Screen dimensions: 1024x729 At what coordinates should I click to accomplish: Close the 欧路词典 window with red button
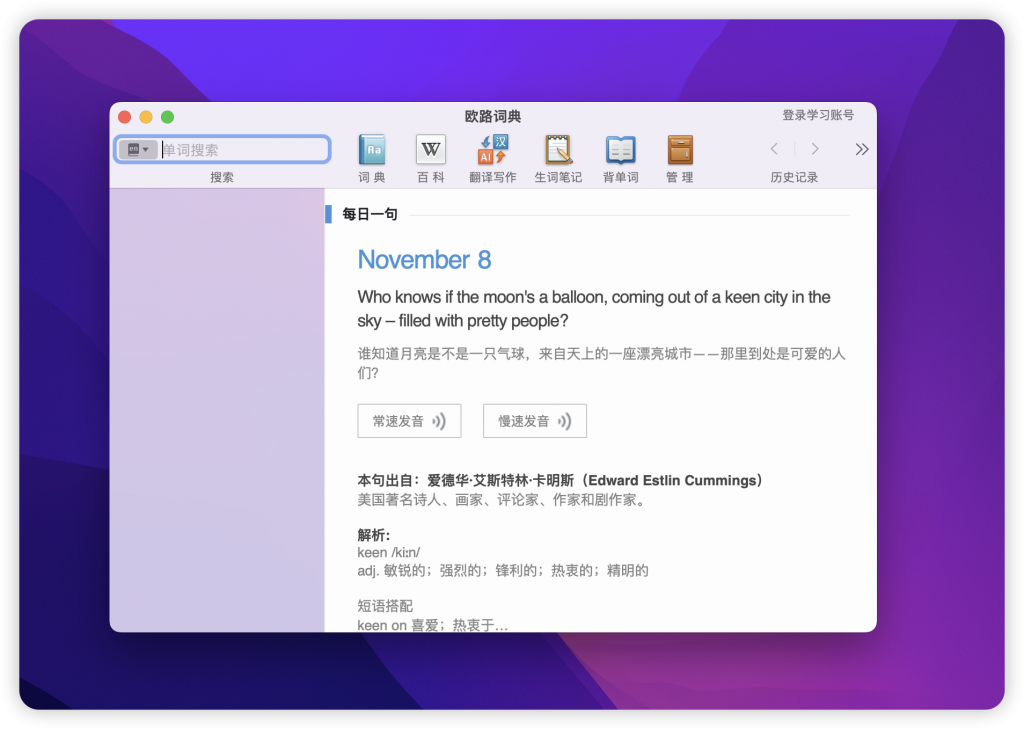click(125, 117)
